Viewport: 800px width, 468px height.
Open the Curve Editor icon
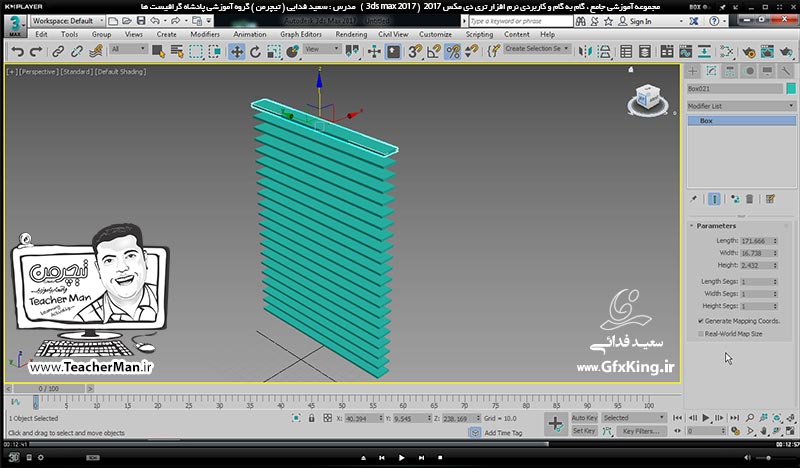(x=685, y=52)
